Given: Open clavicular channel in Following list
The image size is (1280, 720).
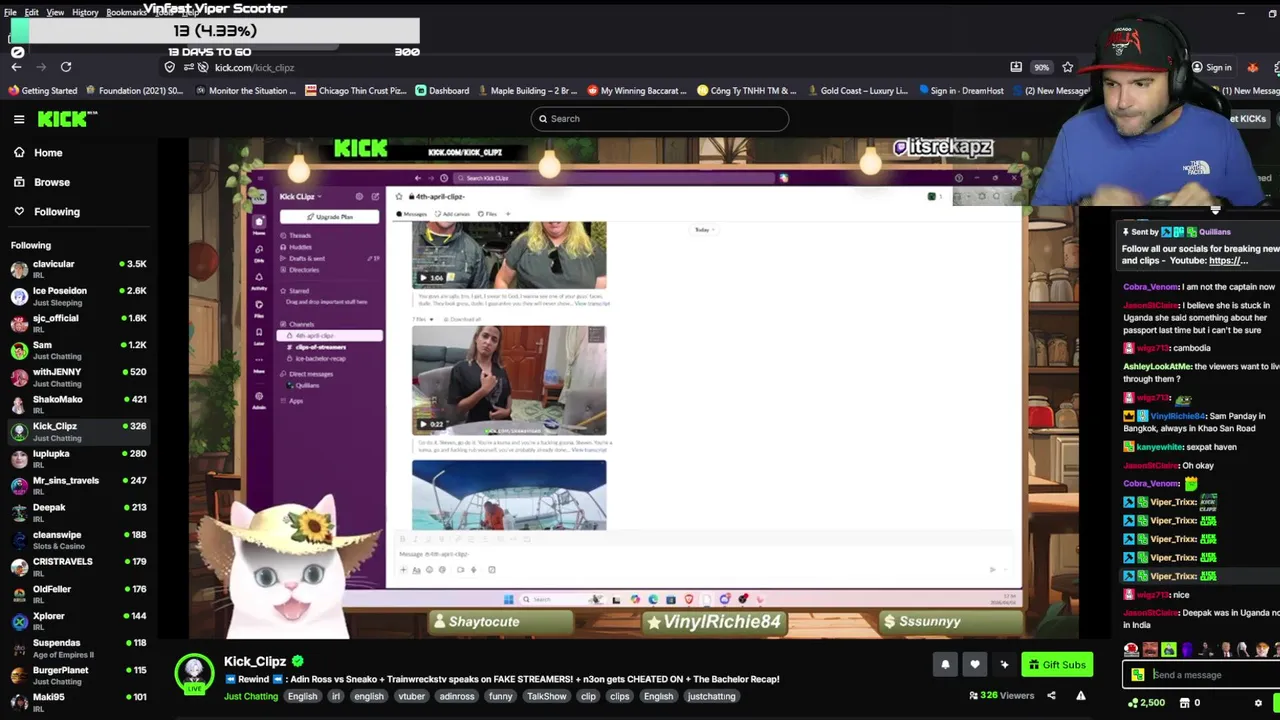Looking at the screenshot, I should 78,269.
